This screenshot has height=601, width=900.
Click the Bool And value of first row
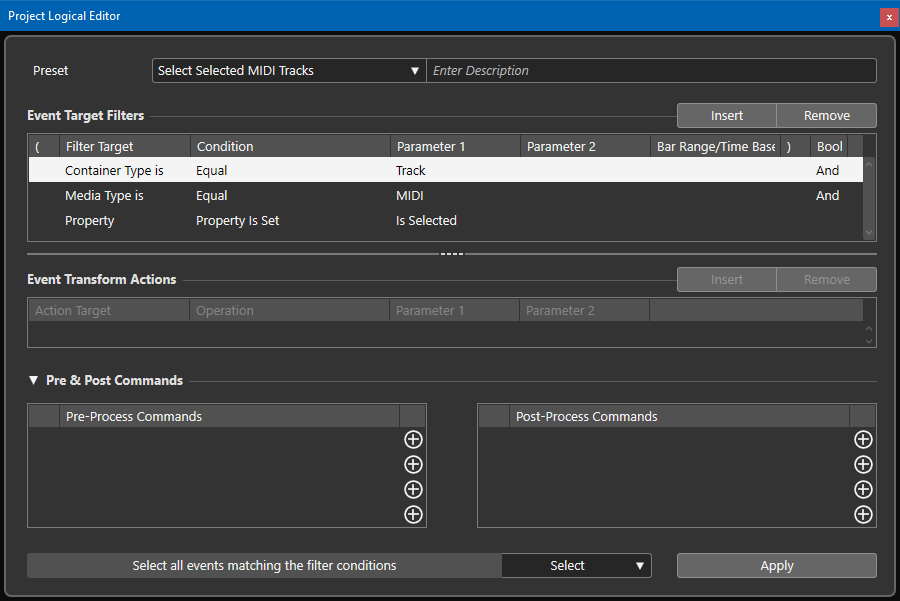827,171
